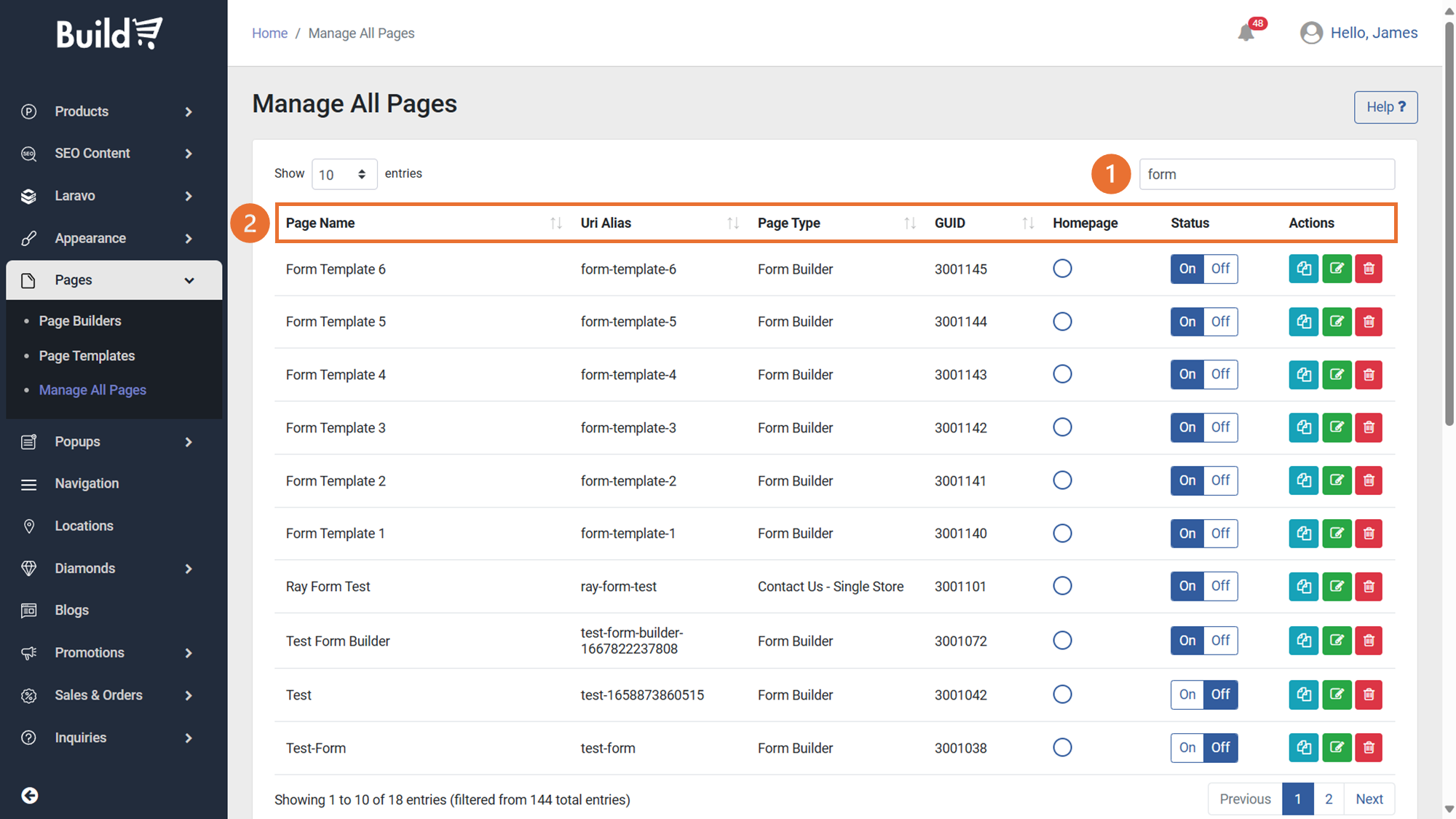Viewport: 1456px width, 819px height.
Task: Duplicate the Test Form Builder page
Action: (1303, 641)
